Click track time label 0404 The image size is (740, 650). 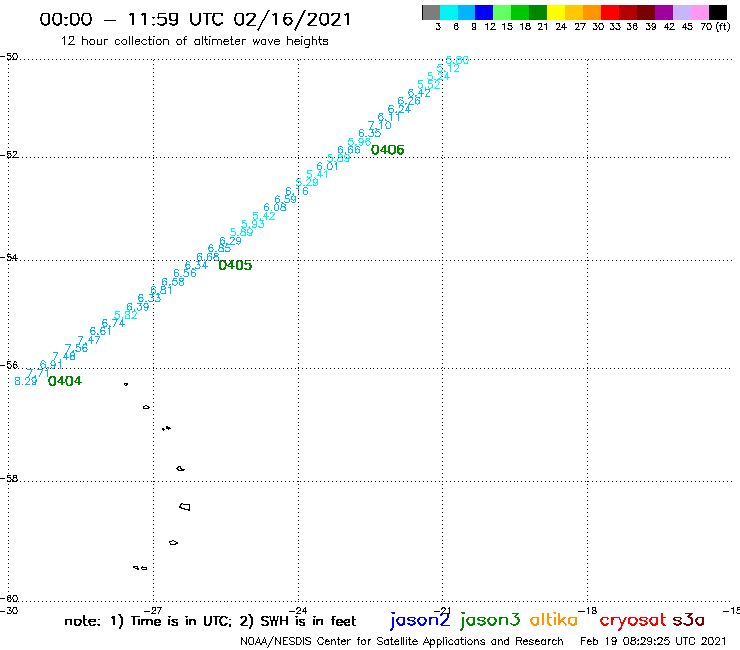(65, 381)
